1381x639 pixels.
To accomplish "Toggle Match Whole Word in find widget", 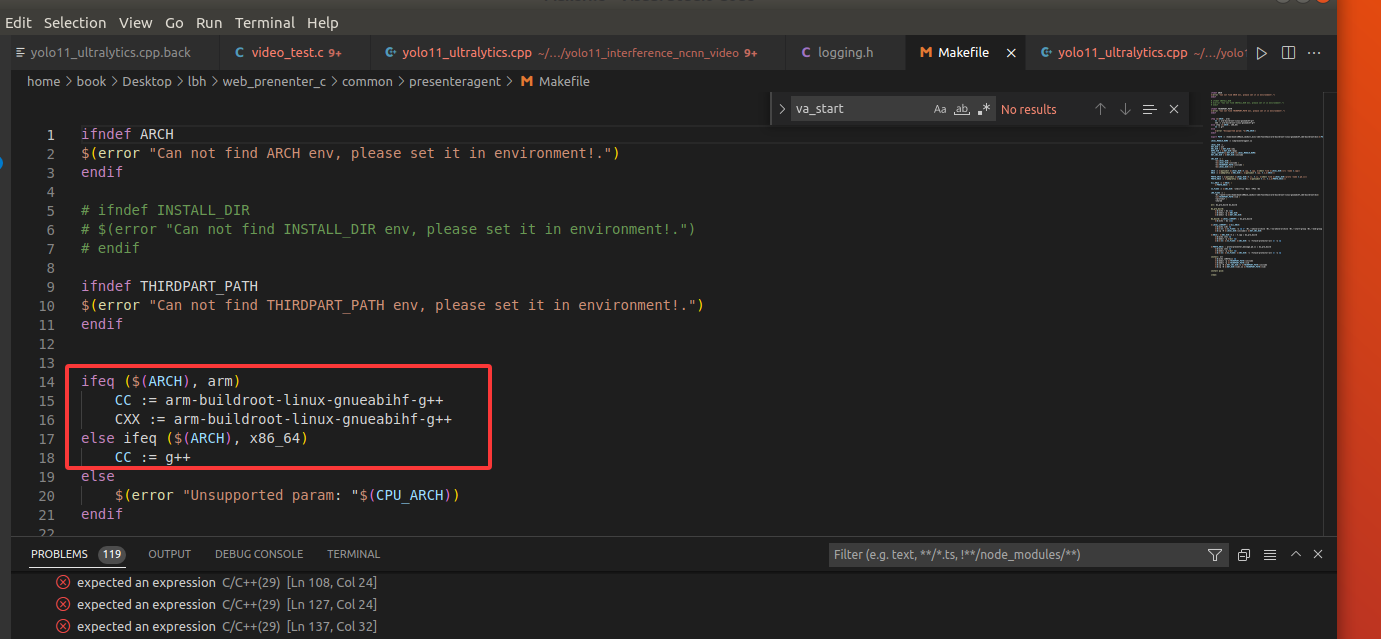I will [962, 109].
